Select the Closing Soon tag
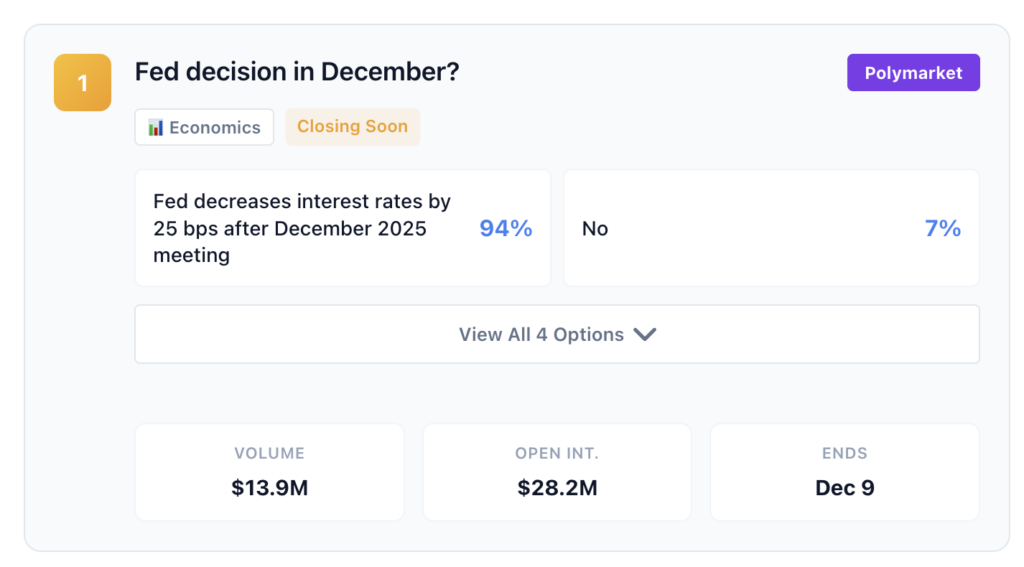 click(x=352, y=127)
